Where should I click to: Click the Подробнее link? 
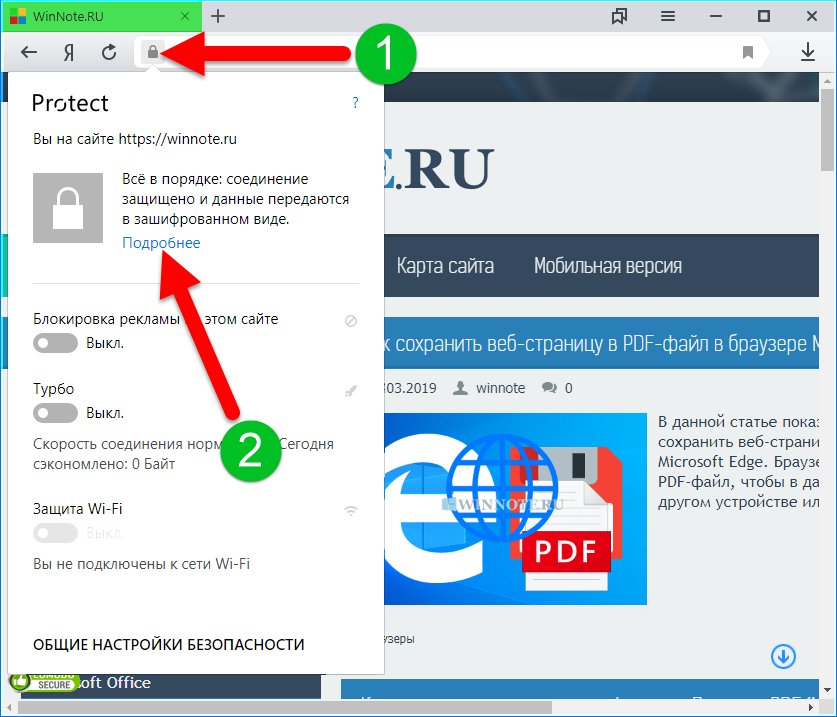[x=161, y=243]
